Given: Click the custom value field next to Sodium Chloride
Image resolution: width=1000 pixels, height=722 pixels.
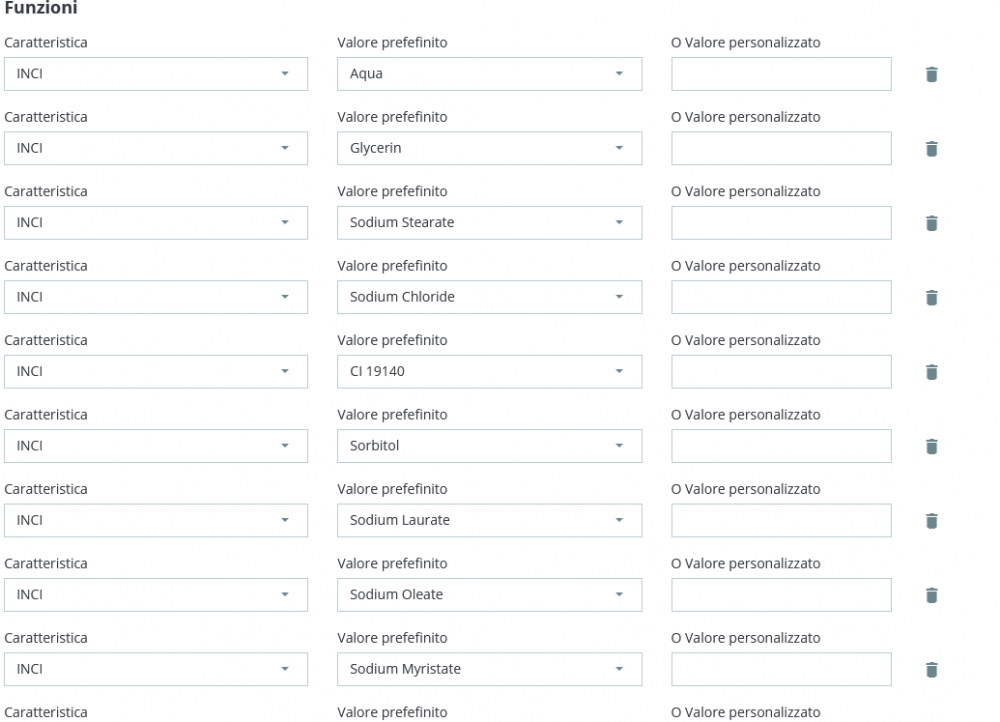Looking at the screenshot, I should click(x=780, y=297).
